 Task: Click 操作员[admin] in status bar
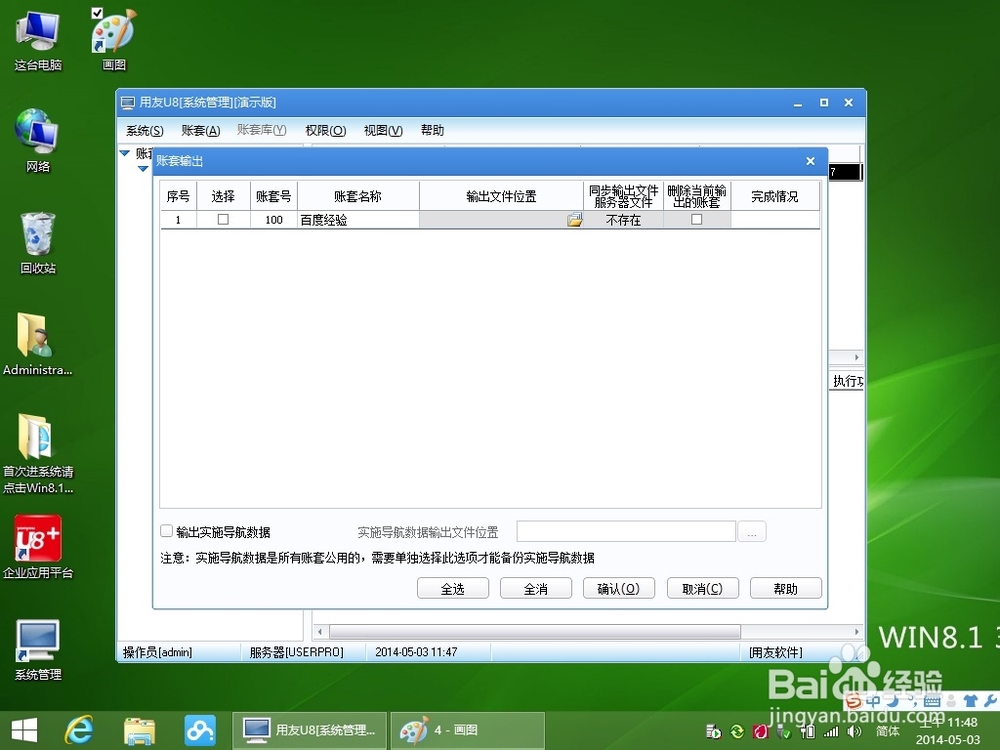coord(158,652)
